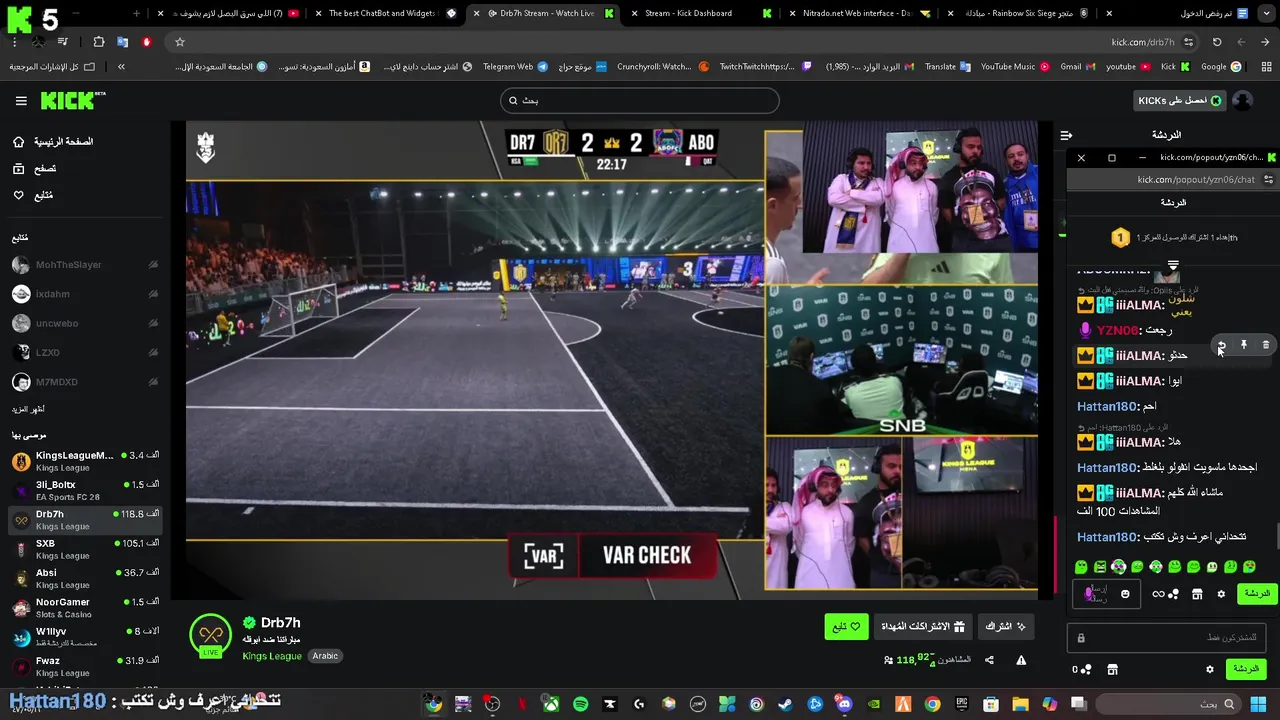Image resolution: width=1280 pixels, height=720 pixels.
Task: Switch to Rainbow Six Siege tab
Action: pos(1021,13)
